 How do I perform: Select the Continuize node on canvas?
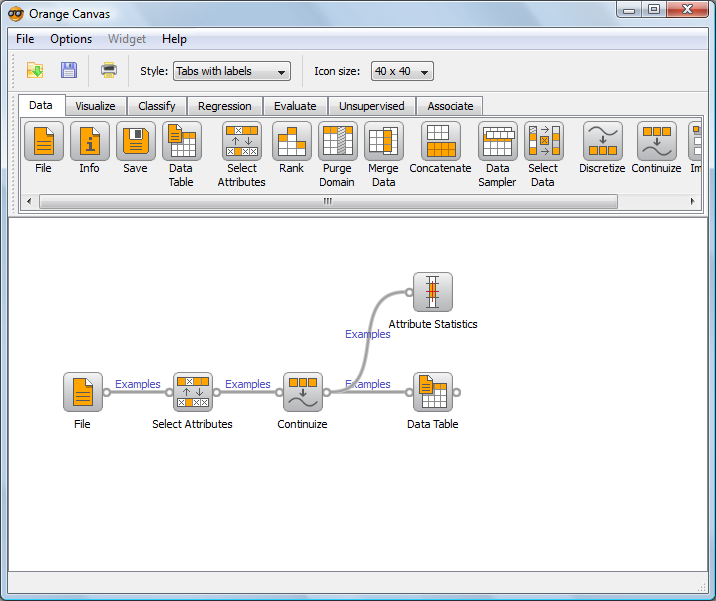click(303, 392)
